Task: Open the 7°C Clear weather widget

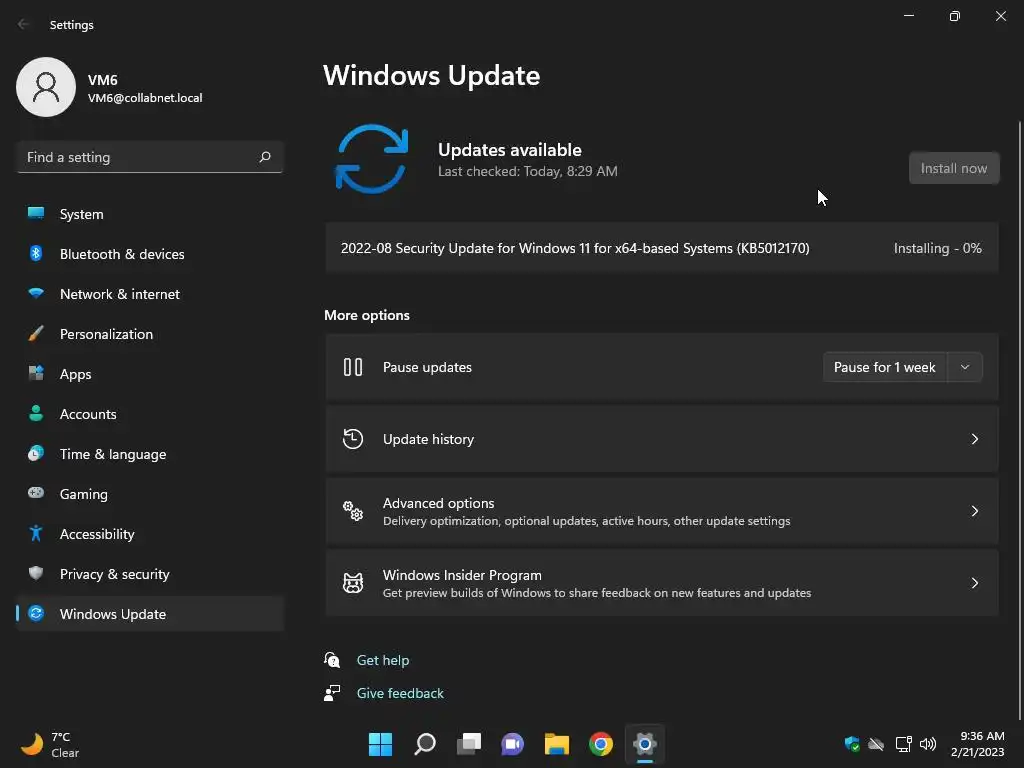Action: [51, 744]
